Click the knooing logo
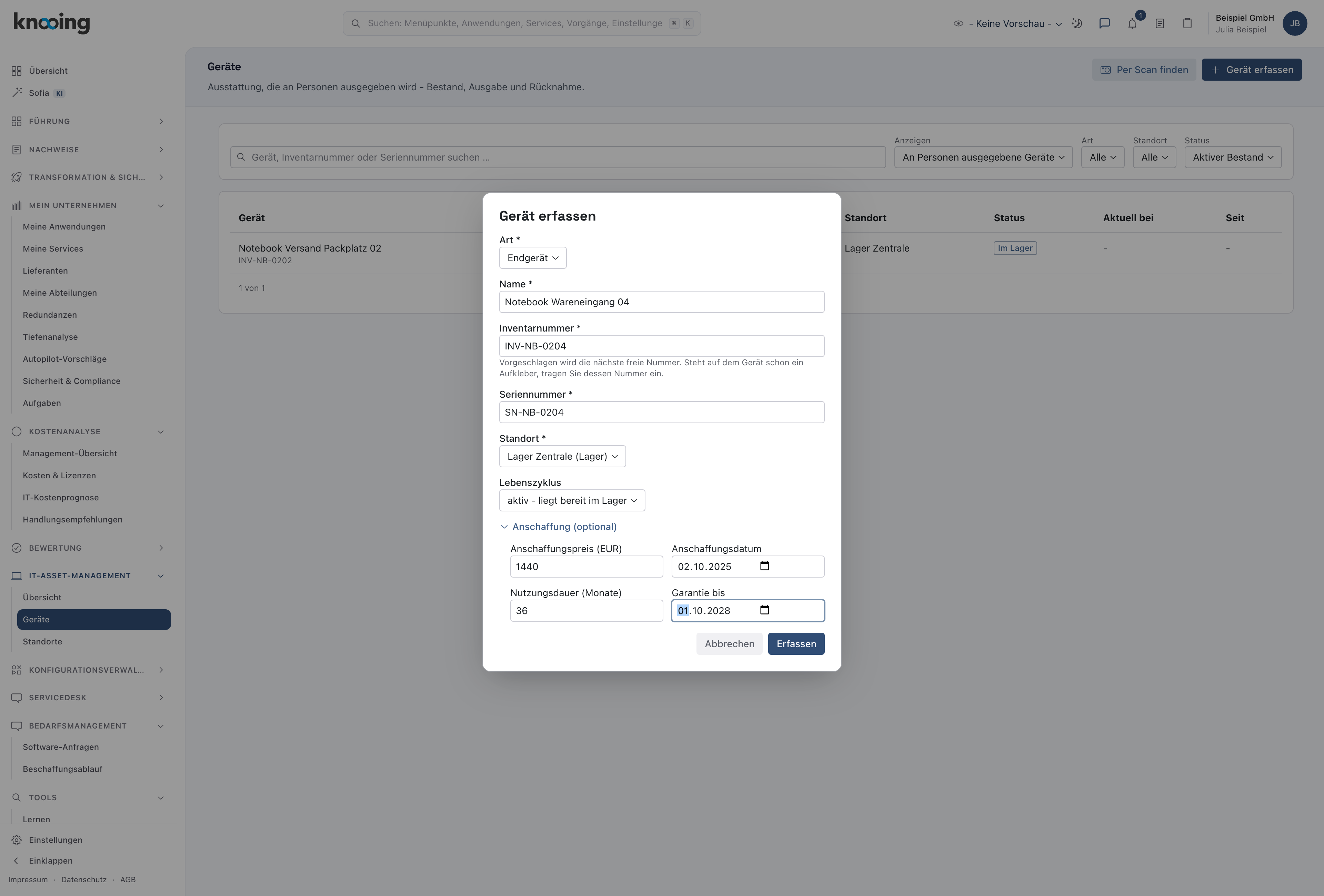The image size is (1324, 896). point(51,23)
